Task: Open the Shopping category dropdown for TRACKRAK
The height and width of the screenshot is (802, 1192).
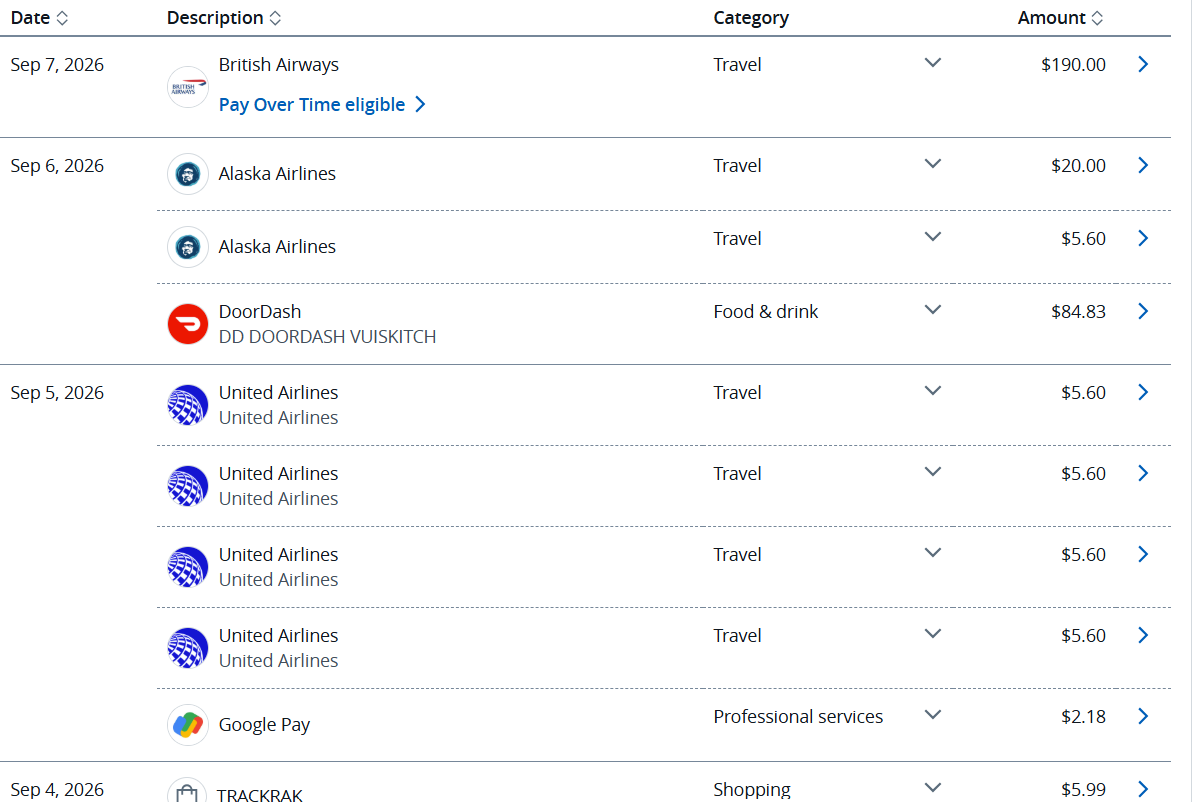Action: point(933,788)
